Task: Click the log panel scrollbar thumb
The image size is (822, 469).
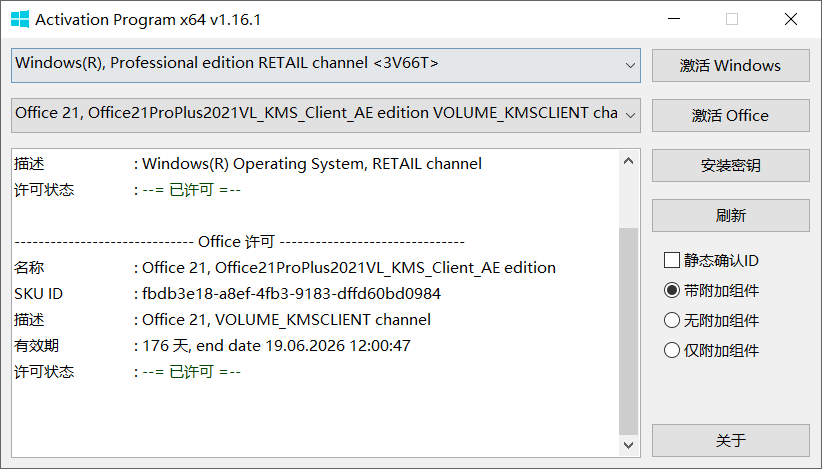Action: 629,331
